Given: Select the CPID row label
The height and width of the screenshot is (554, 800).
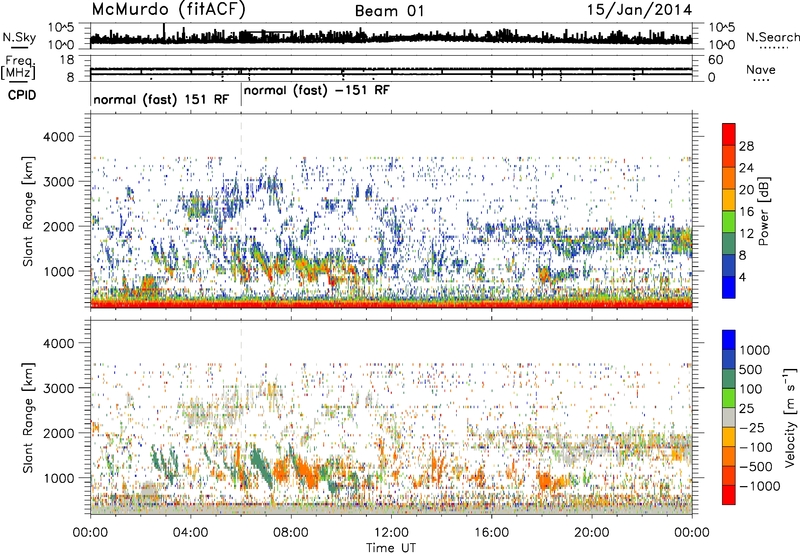Looking at the screenshot, I should (22, 95).
